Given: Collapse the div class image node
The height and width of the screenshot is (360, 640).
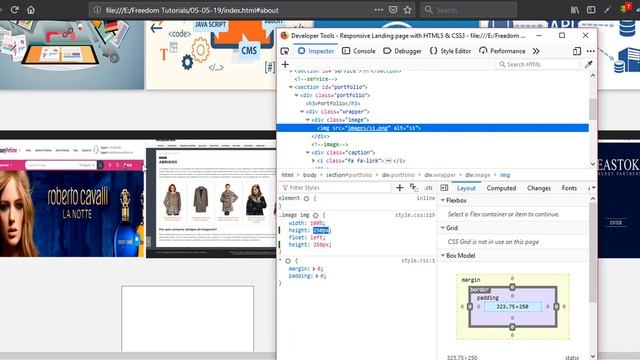Looking at the screenshot, I should 308,120.
